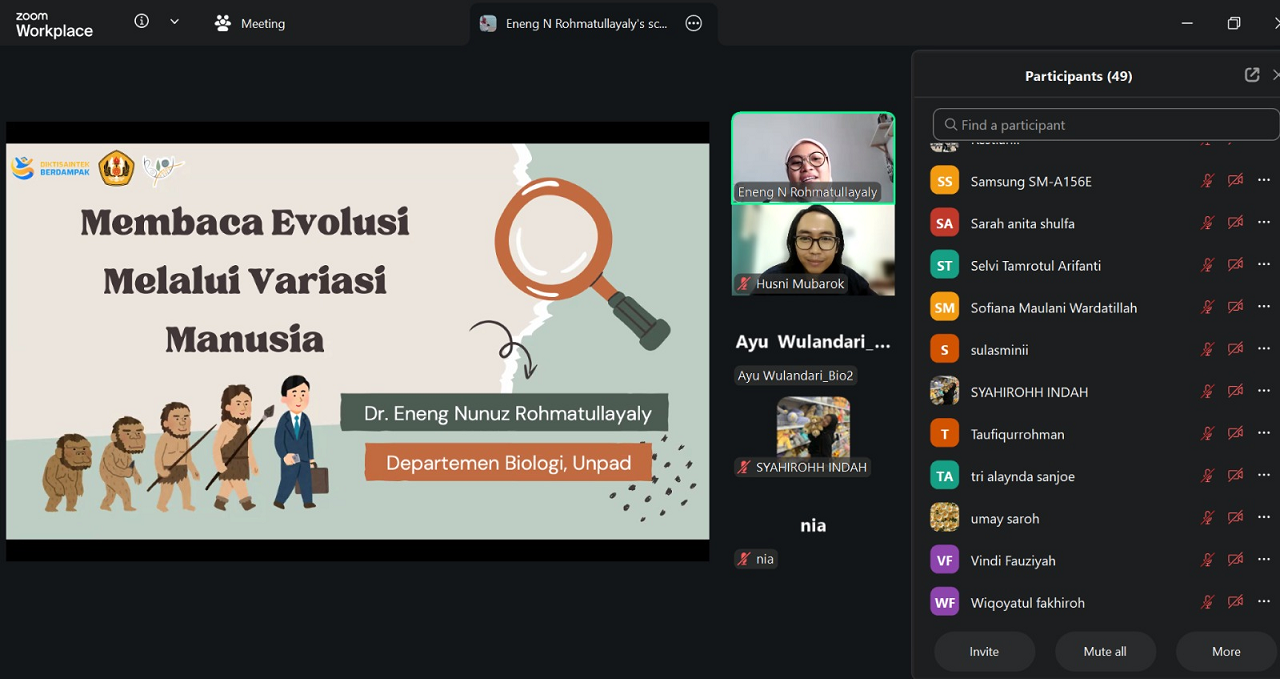Open the More button below the participant list
The height and width of the screenshot is (679, 1280).
1227,651
